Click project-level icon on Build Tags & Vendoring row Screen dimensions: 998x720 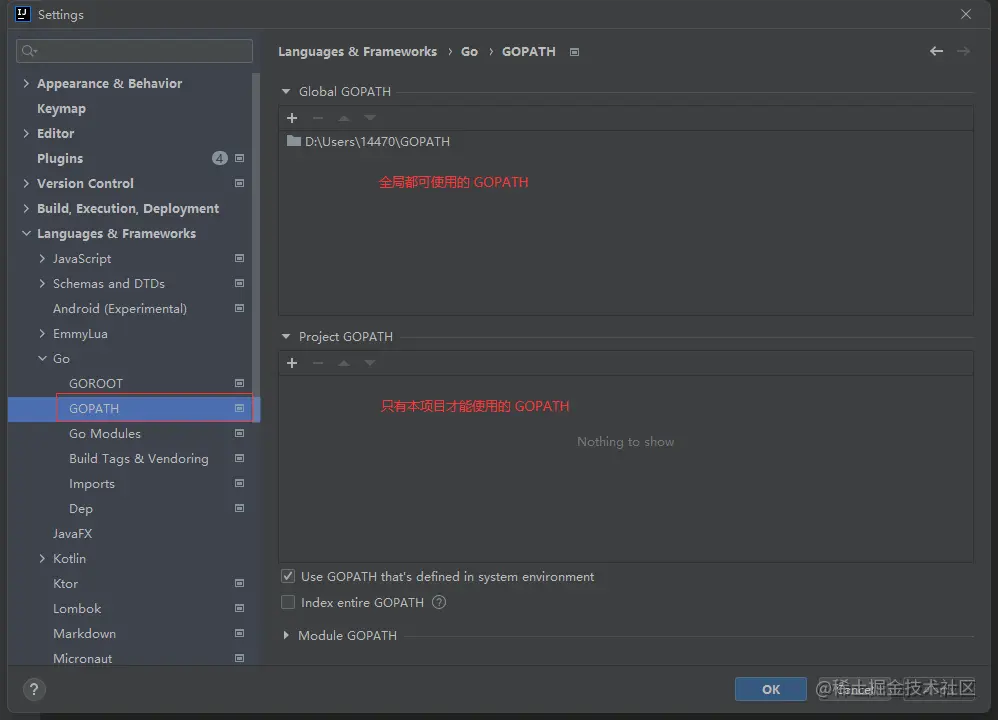point(239,458)
